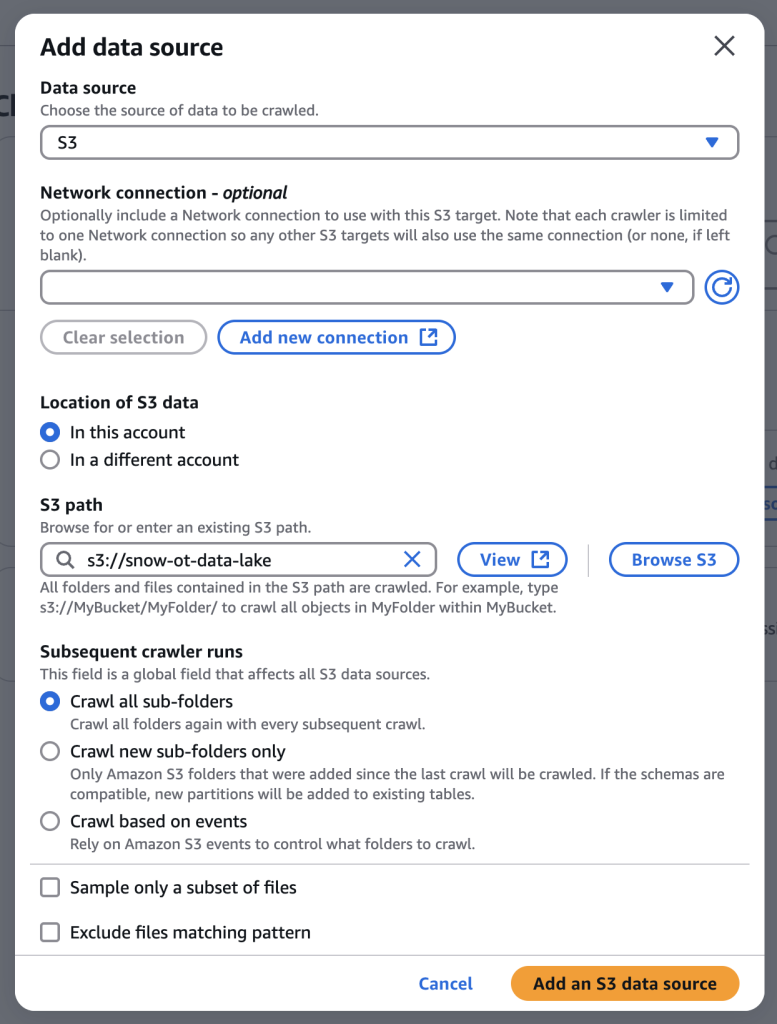Choose Crawl new sub-folders only
777x1024 pixels.
pyautogui.click(x=50, y=751)
